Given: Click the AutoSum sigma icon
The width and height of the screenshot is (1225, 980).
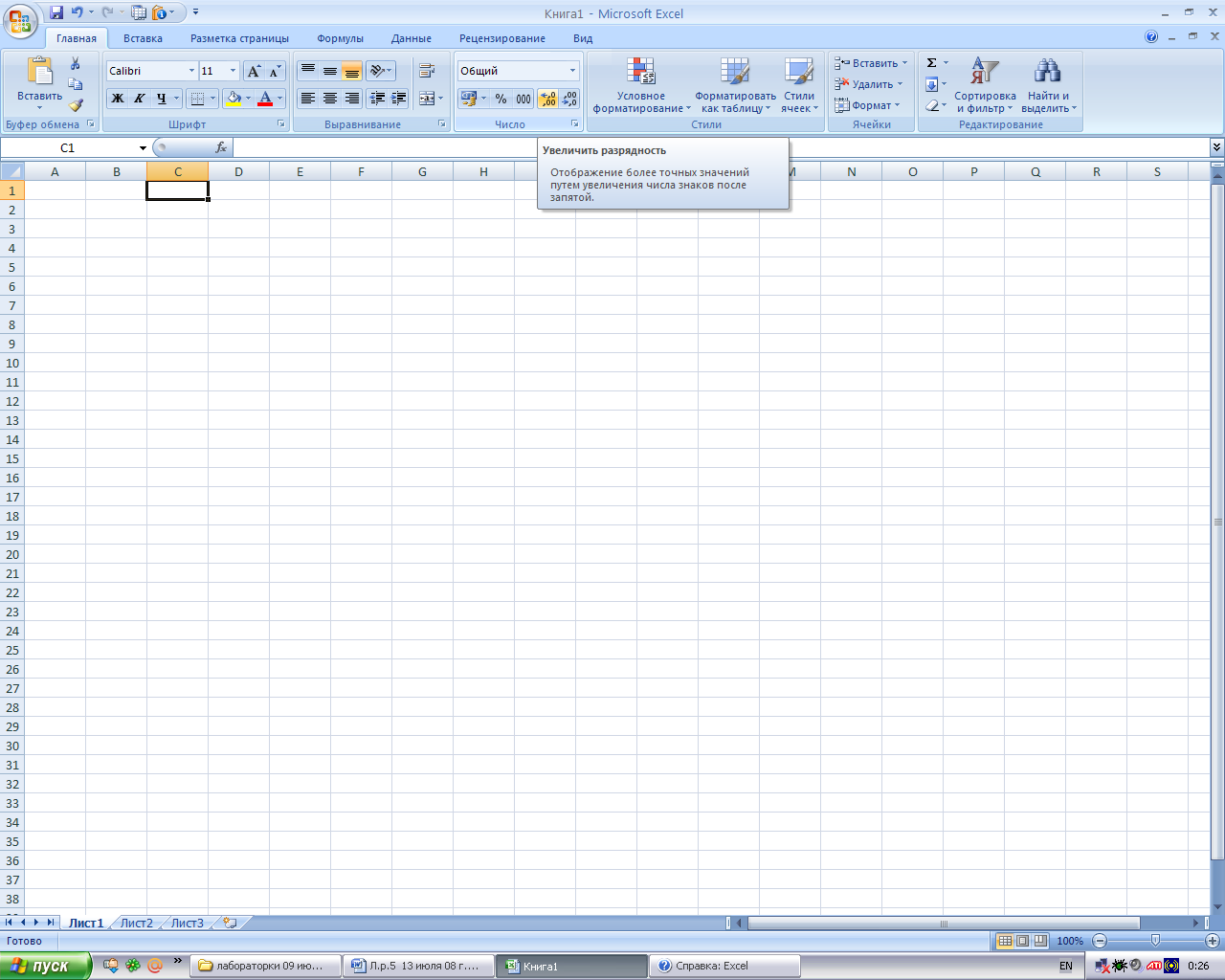Looking at the screenshot, I should click(x=931, y=63).
